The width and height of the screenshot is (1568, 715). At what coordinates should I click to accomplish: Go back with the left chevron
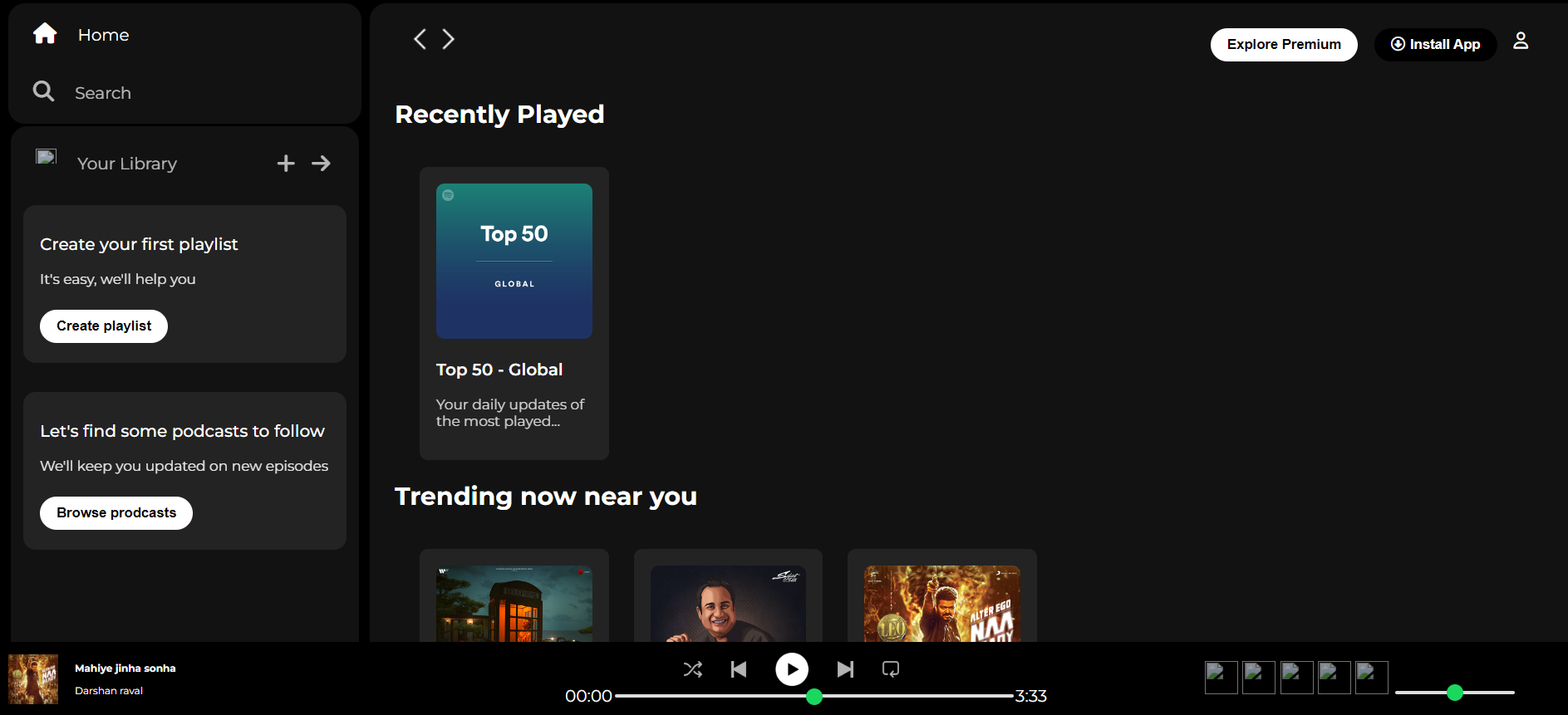point(420,39)
